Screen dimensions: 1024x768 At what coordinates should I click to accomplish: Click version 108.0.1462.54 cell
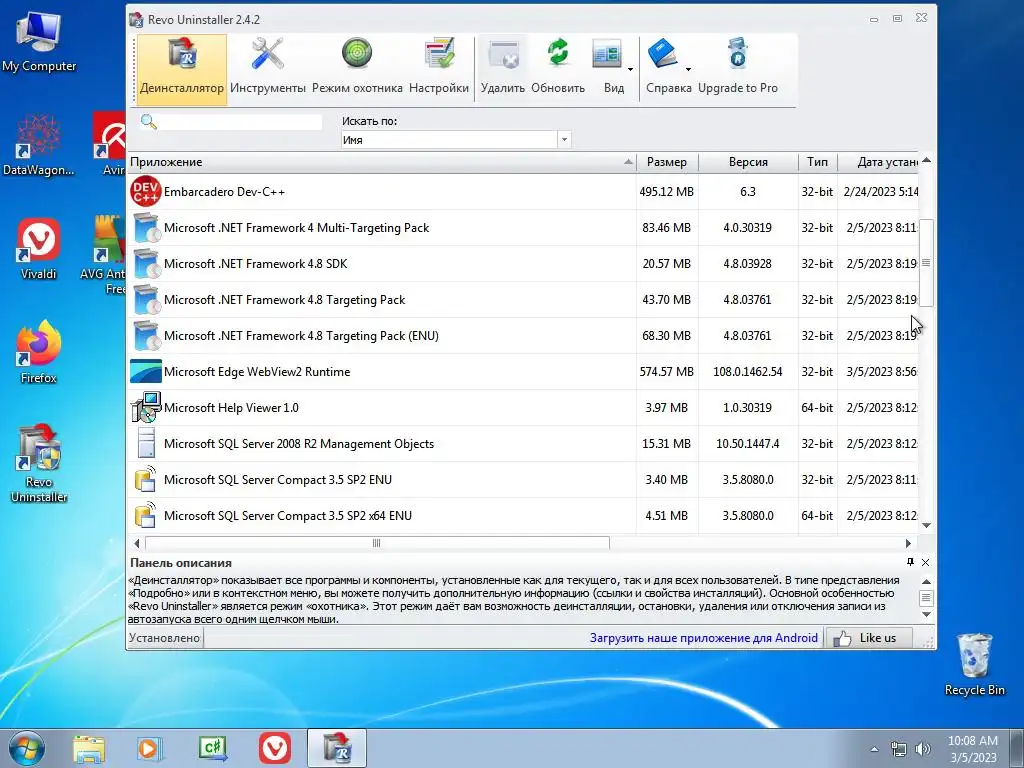748,372
